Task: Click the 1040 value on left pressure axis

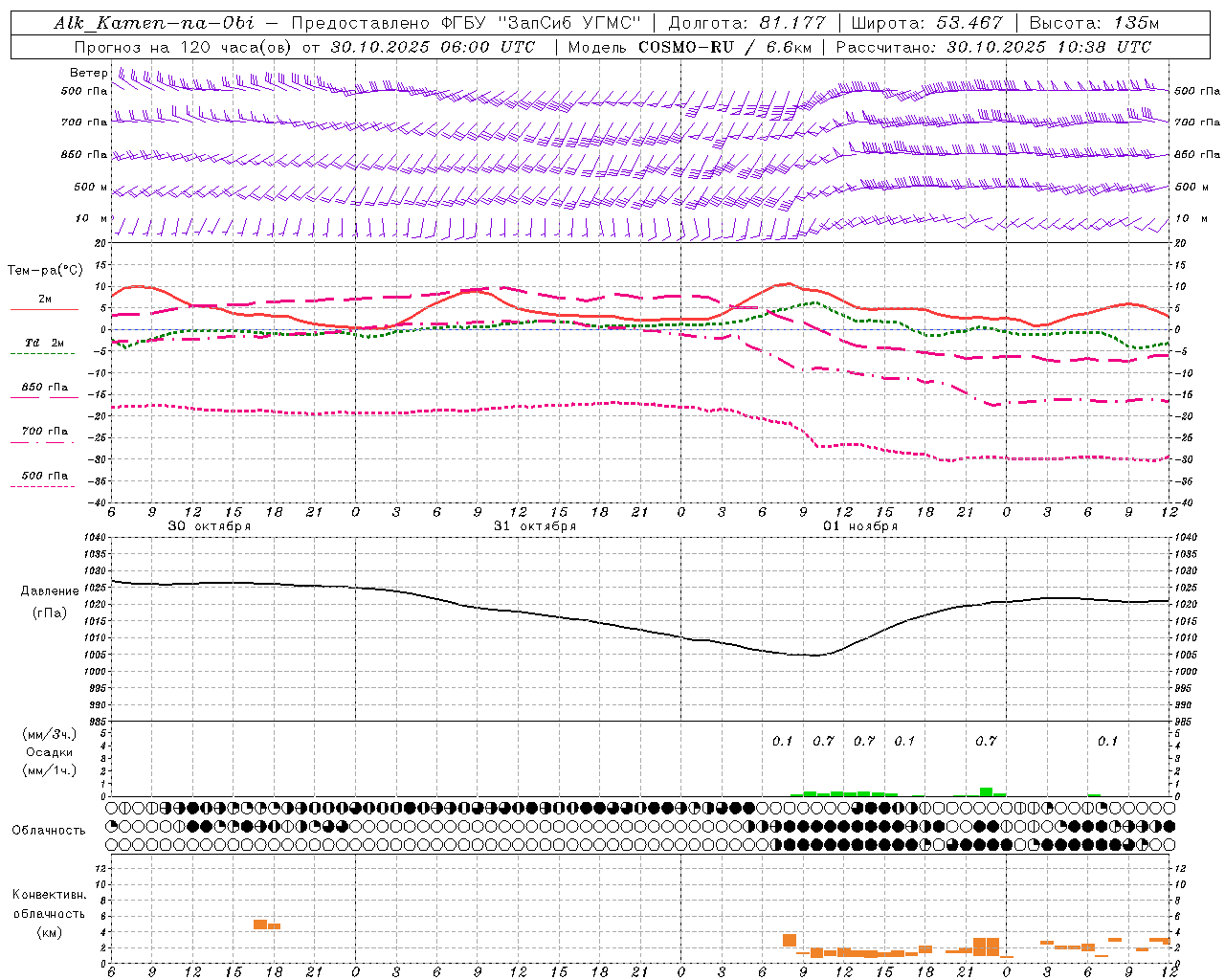Action: [x=94, y=537]
